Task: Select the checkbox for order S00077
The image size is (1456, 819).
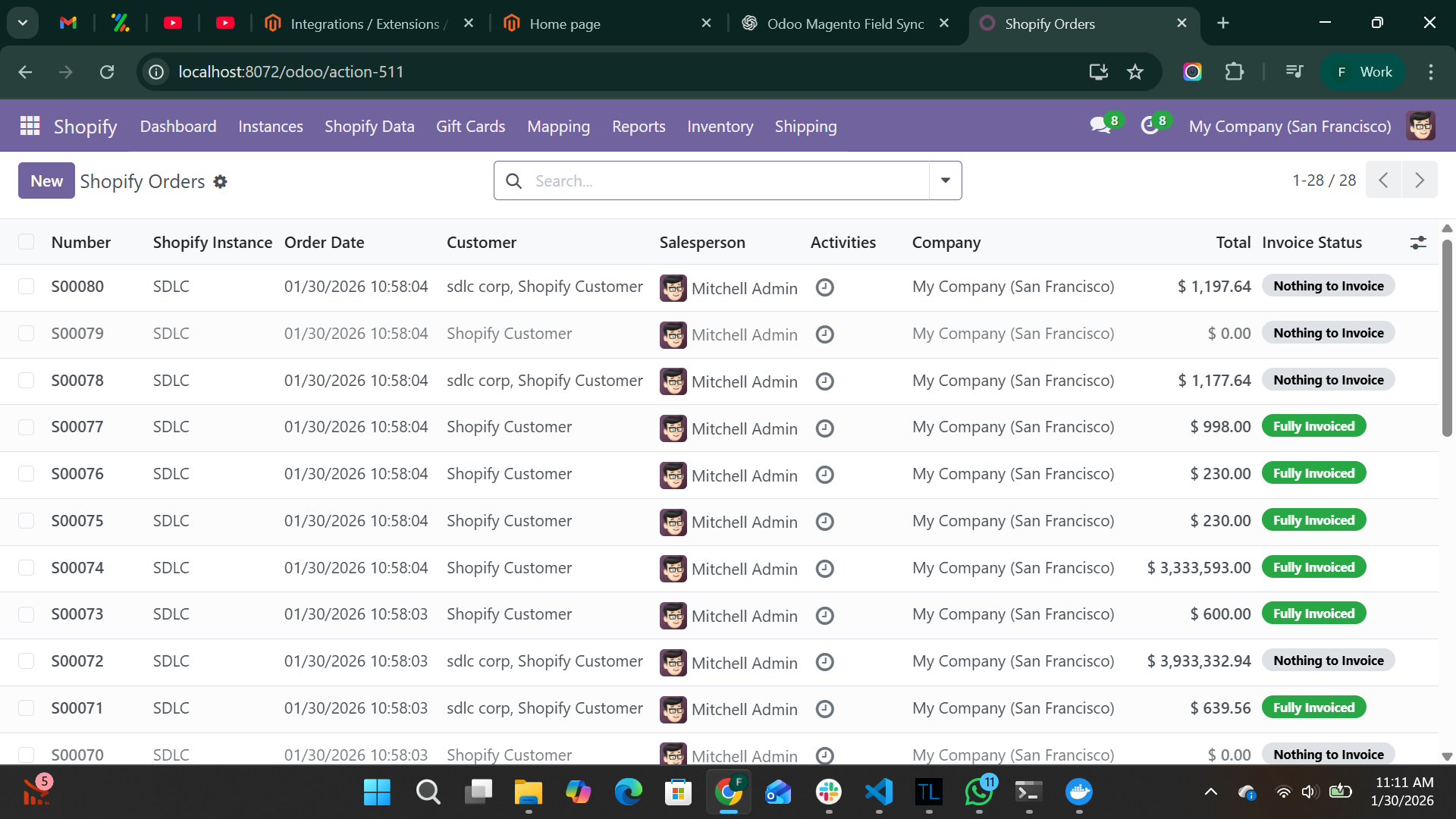Action: (x=27, y=427)
